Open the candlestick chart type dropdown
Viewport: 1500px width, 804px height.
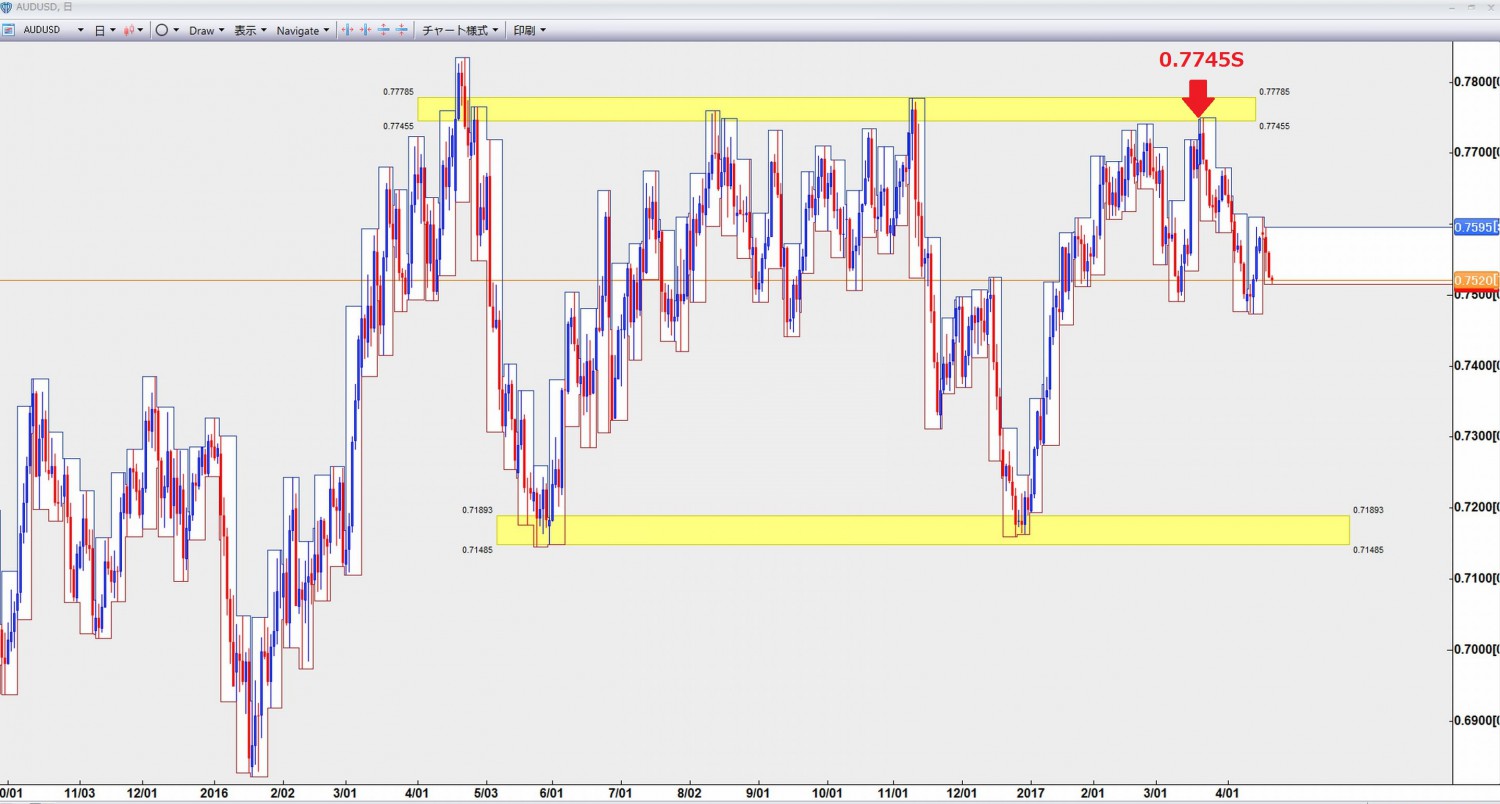(140, 30)
